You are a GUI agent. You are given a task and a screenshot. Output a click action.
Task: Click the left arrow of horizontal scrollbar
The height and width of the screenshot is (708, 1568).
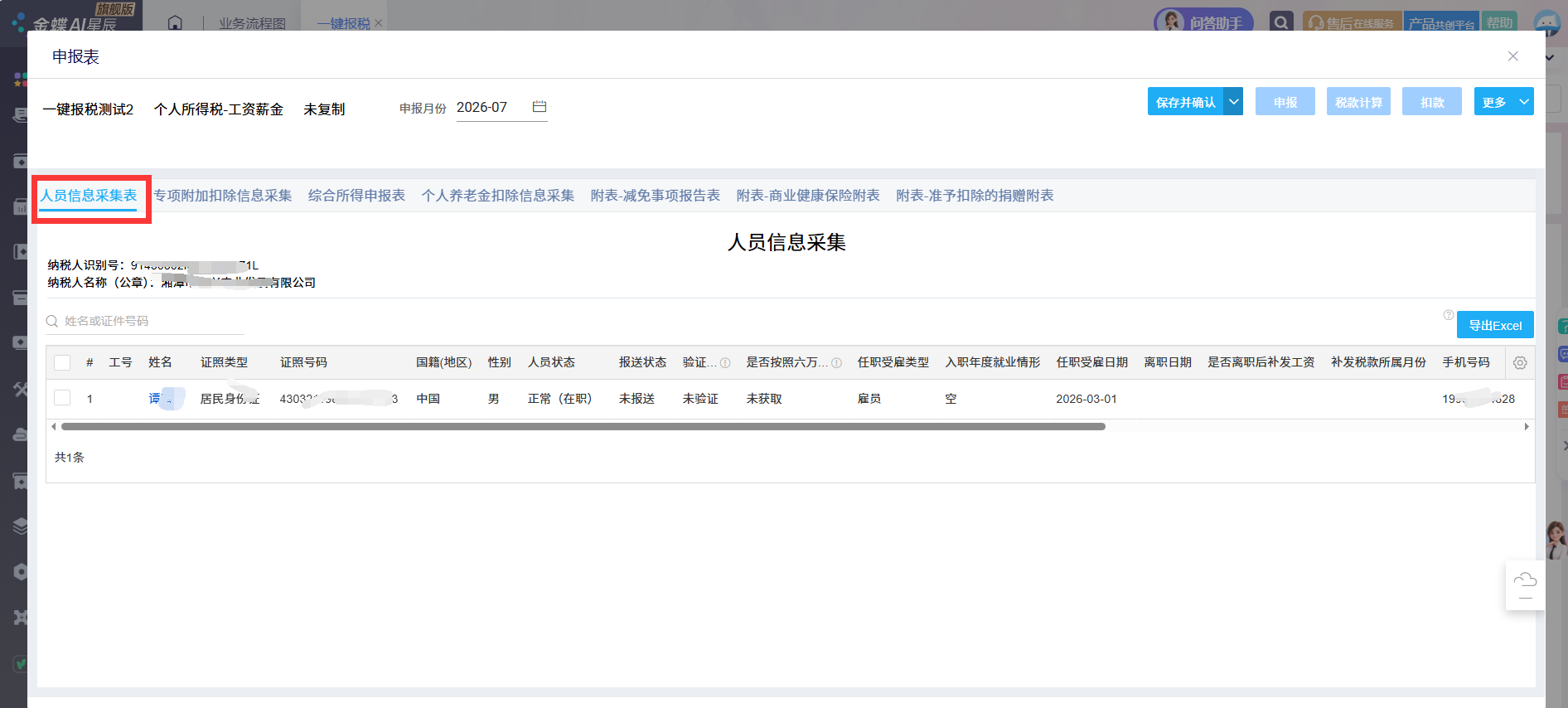pos(54,427)
